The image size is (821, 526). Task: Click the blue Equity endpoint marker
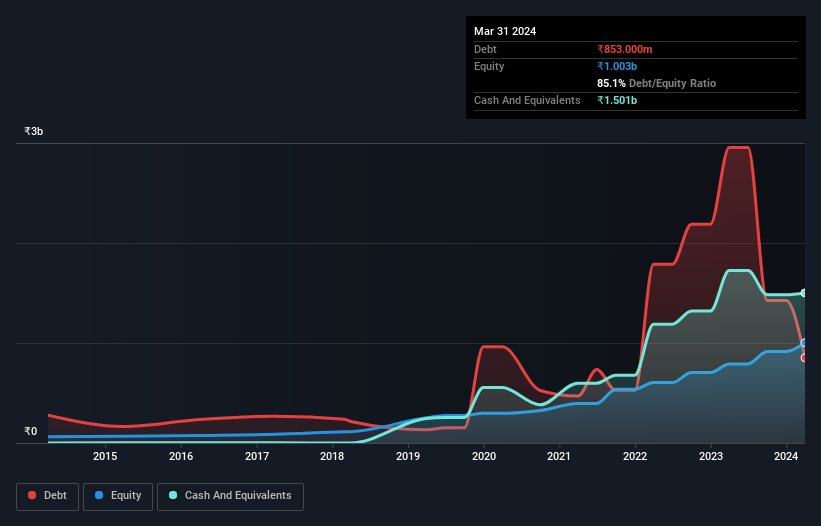[x=804, y=343]
